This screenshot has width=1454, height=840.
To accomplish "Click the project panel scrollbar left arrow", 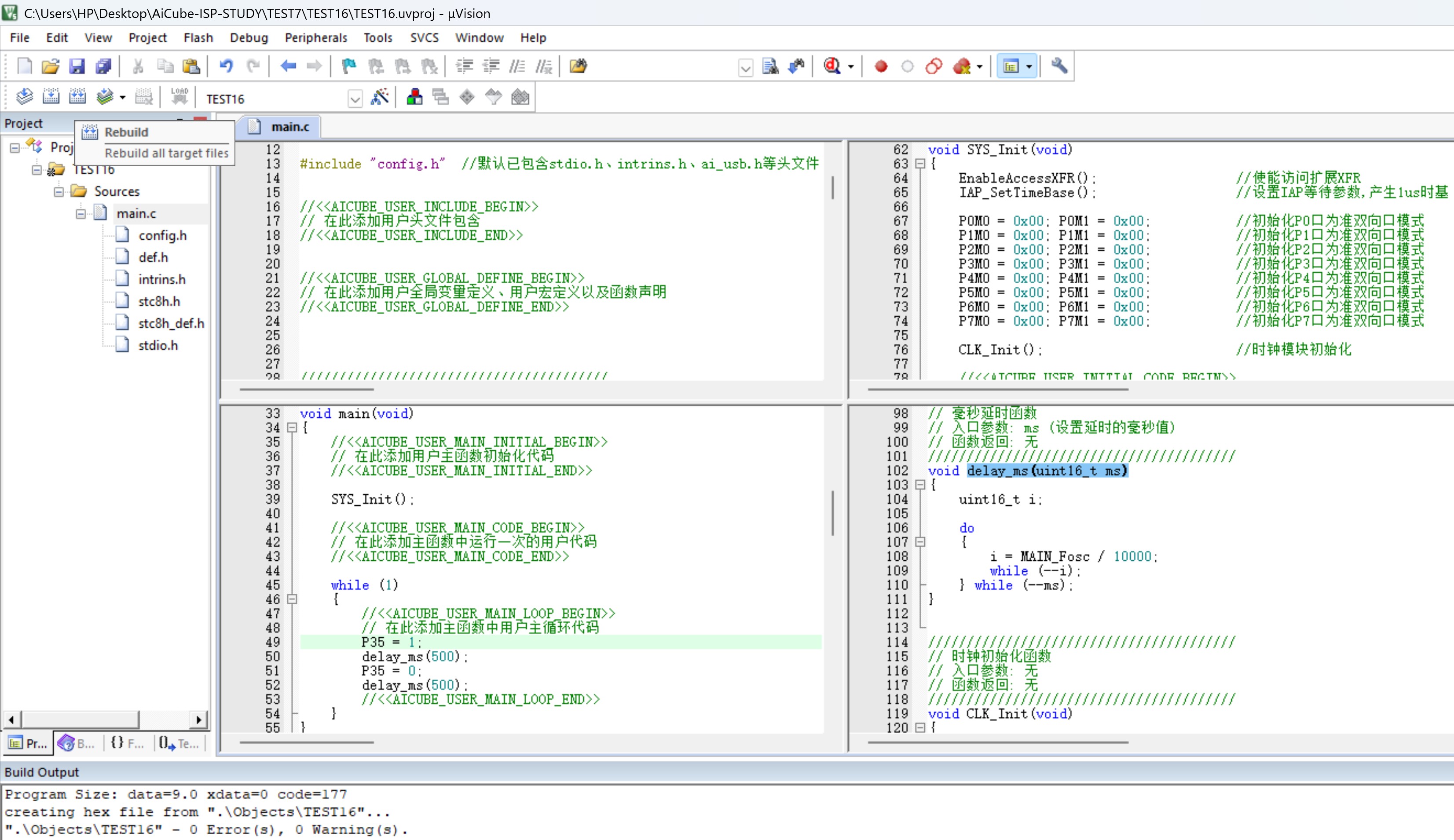I will [x=11, y=719].
